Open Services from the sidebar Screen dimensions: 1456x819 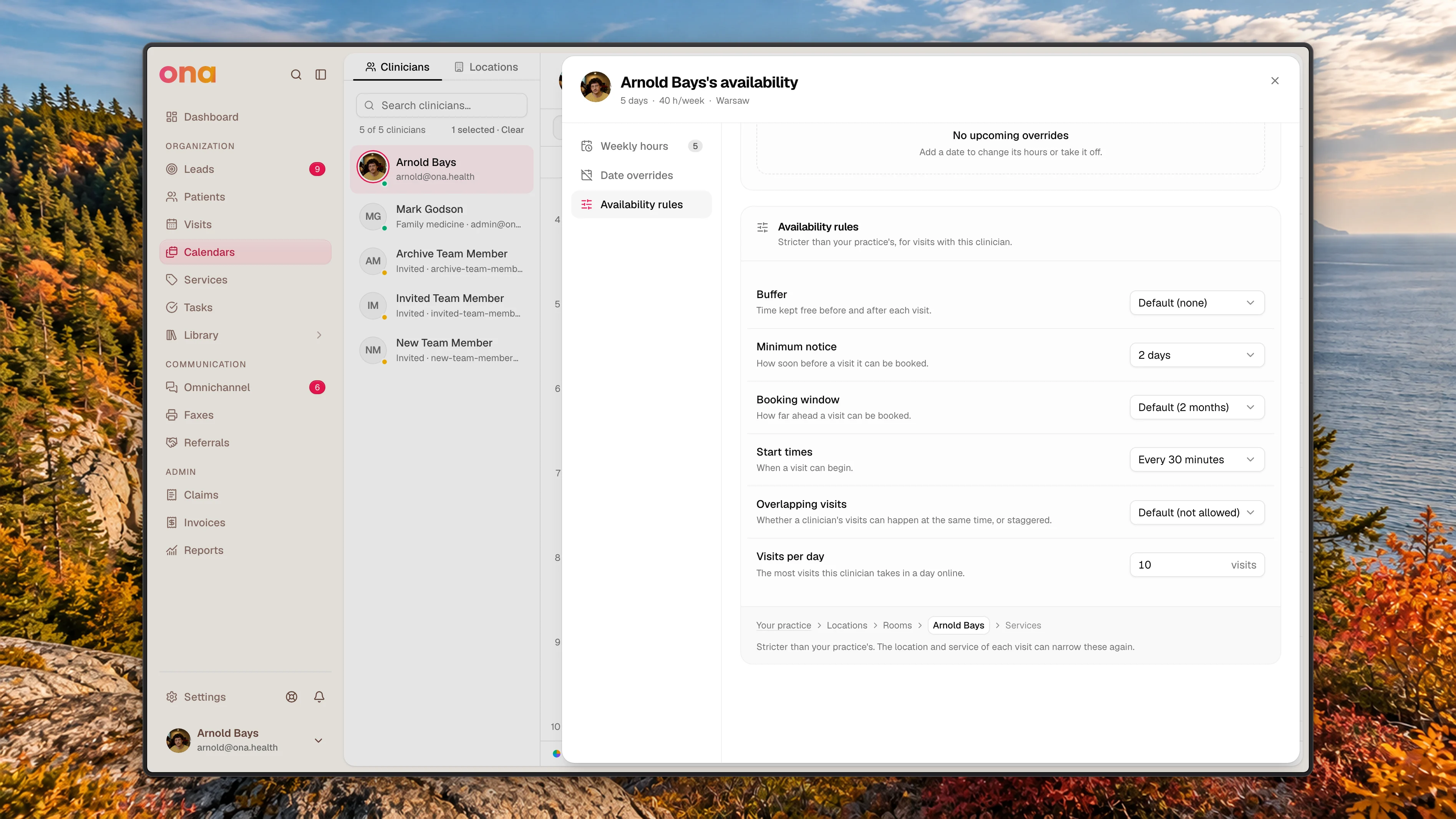point(245,280)
